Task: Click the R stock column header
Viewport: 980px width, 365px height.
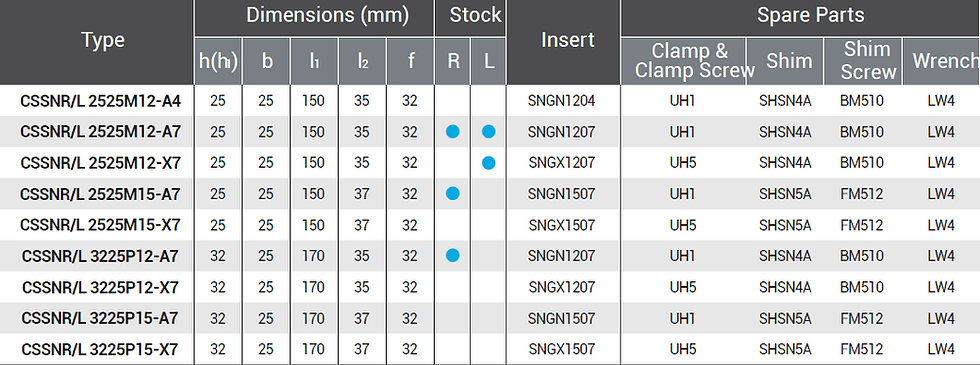Action: point(453,61)
